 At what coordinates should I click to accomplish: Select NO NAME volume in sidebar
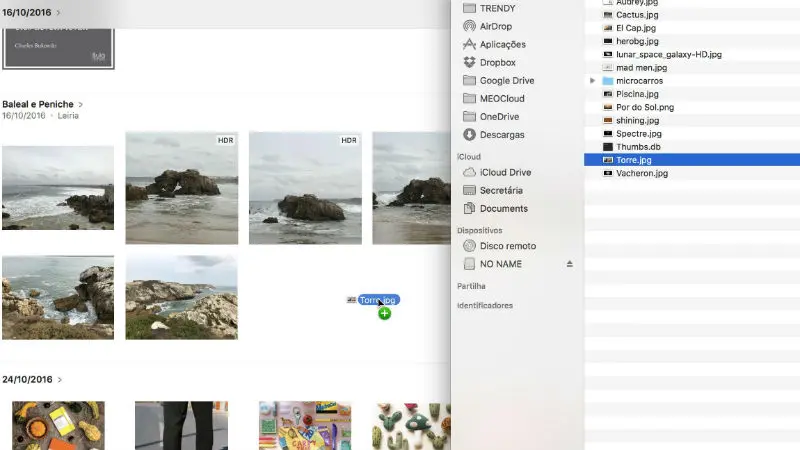492,264
